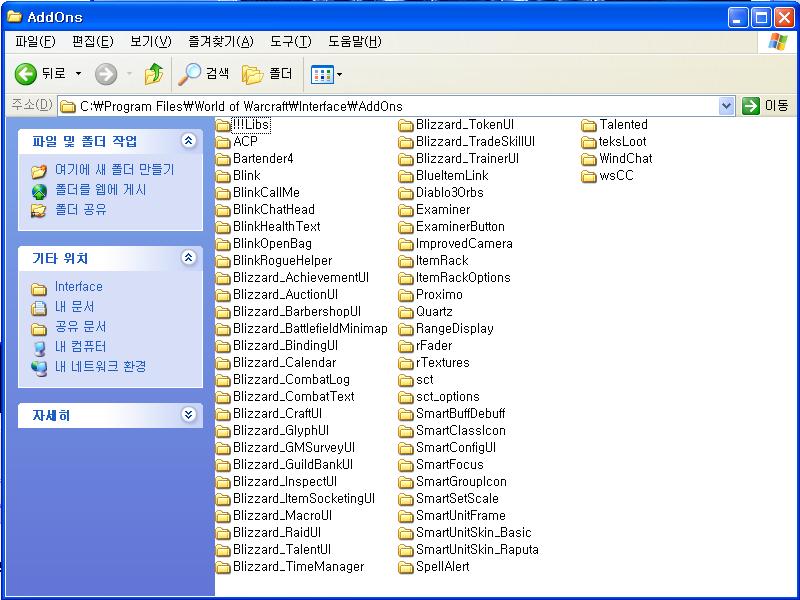Screen dimensions: 800x600
Task: Click the 폴더를 웹에 게시 link
Action: coord(101,190)
